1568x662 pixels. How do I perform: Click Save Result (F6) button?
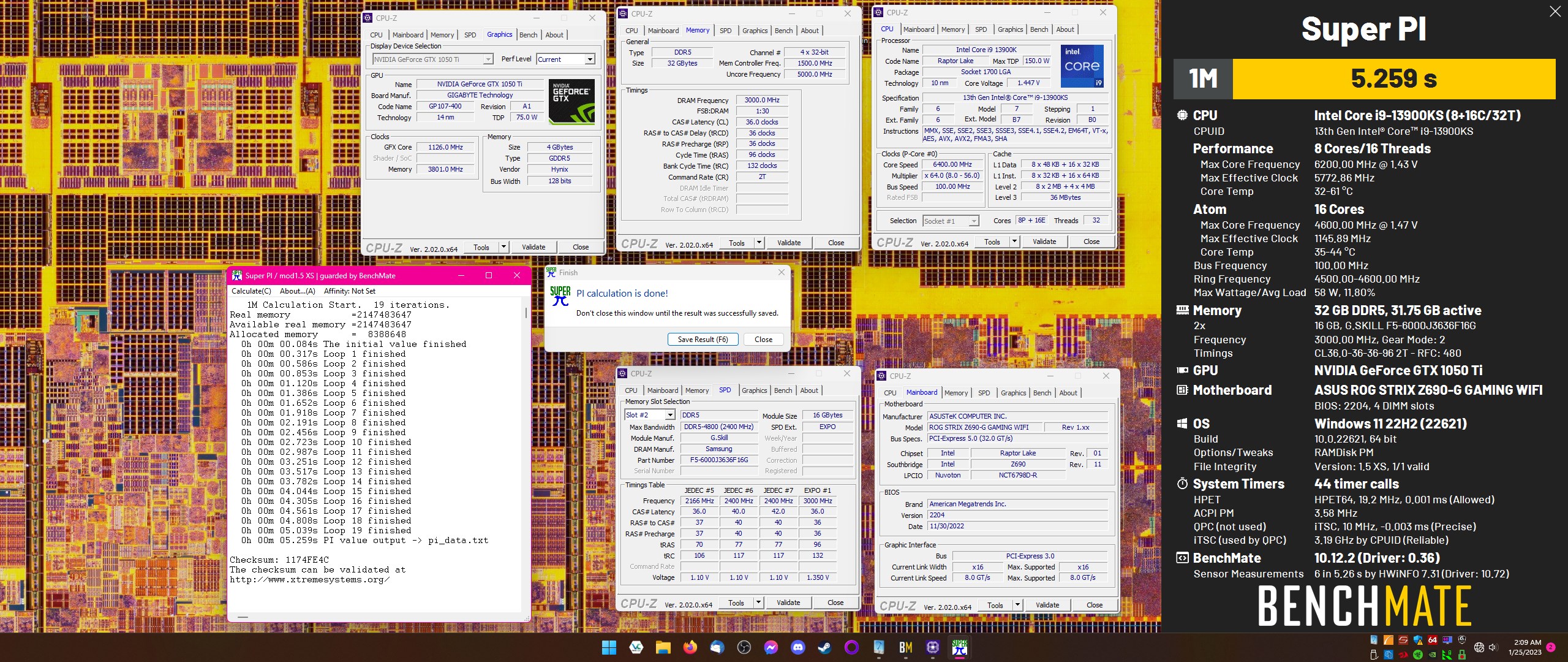[703, 340]
